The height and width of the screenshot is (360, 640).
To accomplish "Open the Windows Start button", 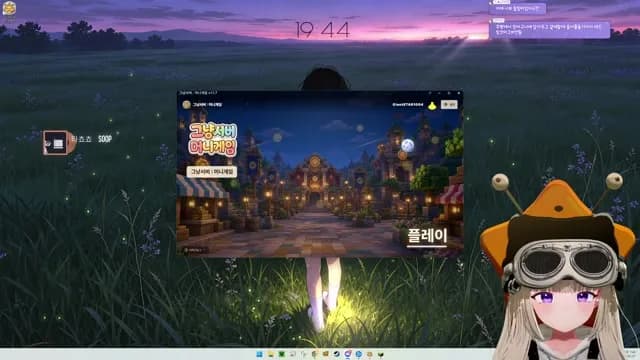I will pos(259,354).
